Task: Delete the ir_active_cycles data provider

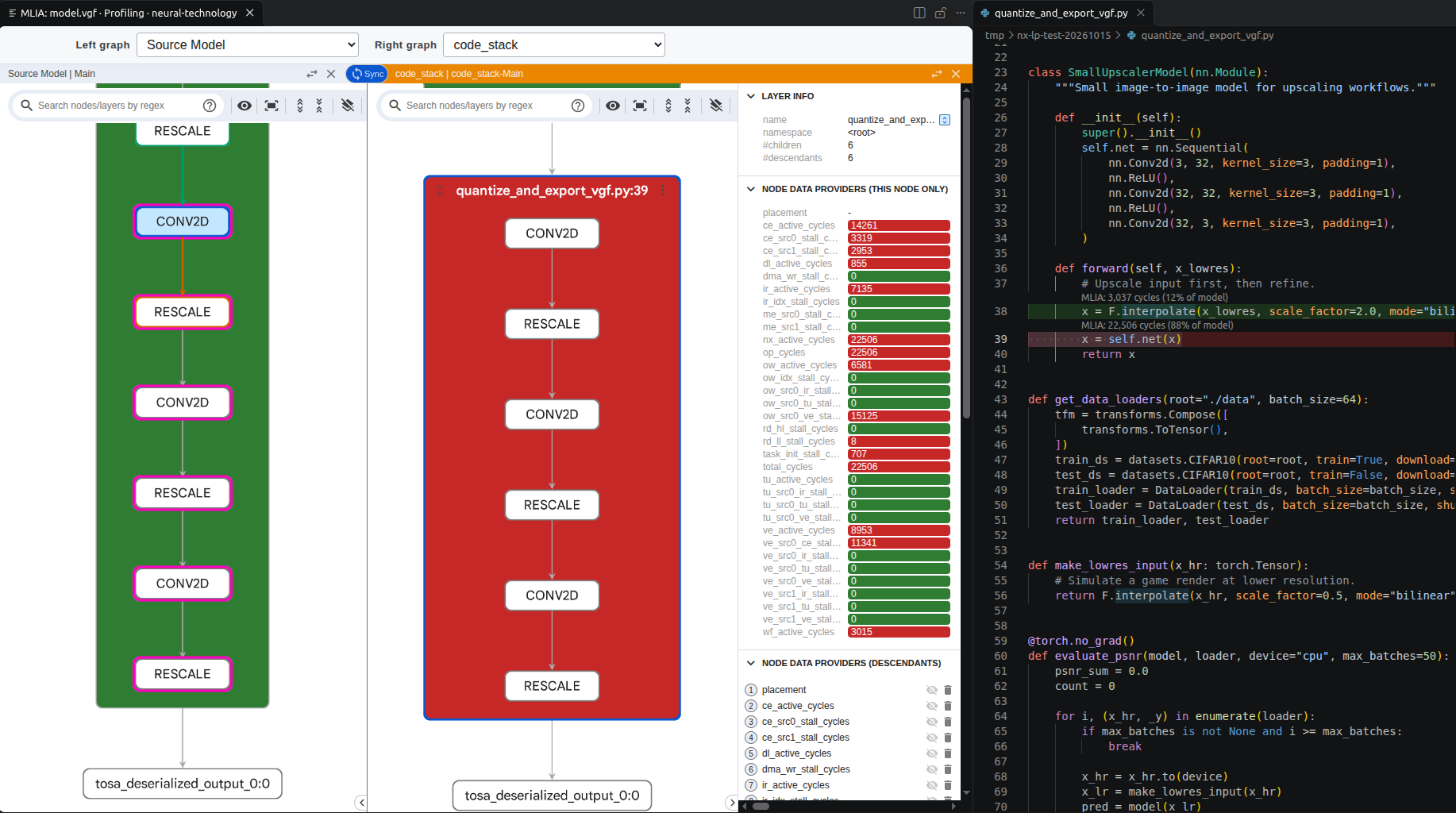Action: [x=948, y=785]
